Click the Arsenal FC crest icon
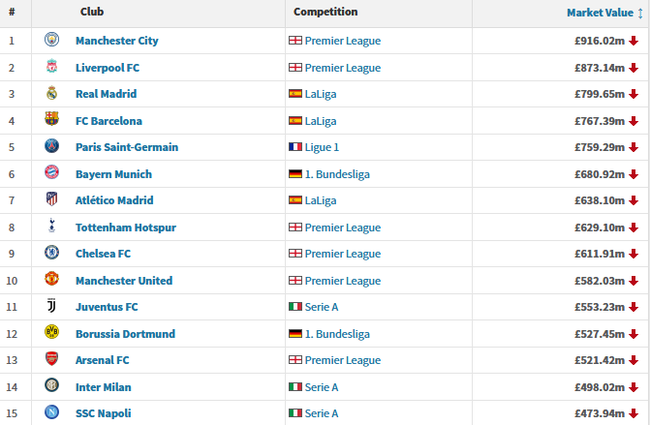 (52, 360)
